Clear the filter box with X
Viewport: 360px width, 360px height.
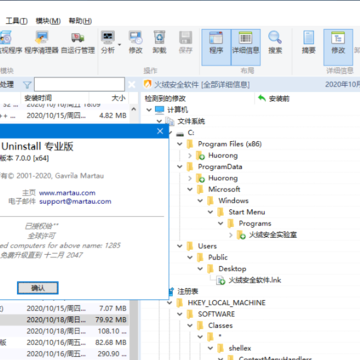pyautogui.click(x=132, y=85)
